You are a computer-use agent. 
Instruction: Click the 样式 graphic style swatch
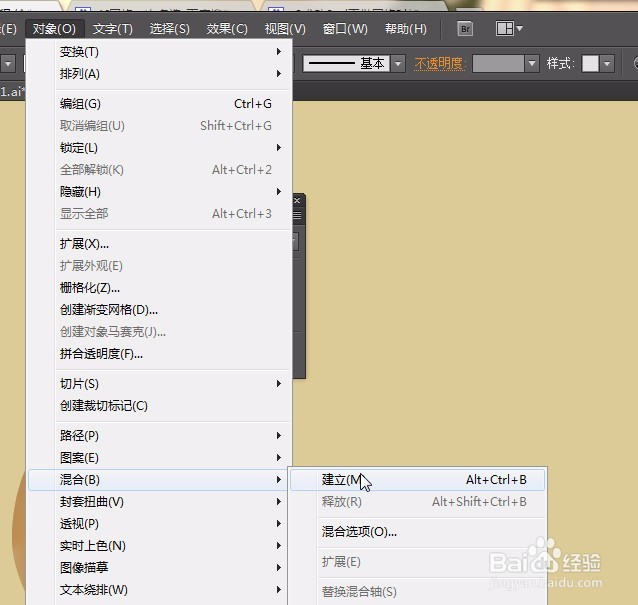(x=590, y=63)
